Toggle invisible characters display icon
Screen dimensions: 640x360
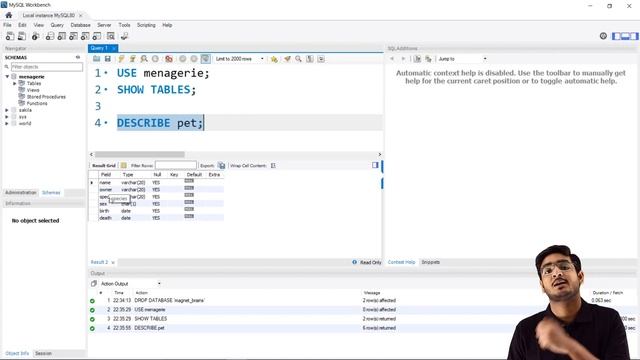[x=310, y=59]
